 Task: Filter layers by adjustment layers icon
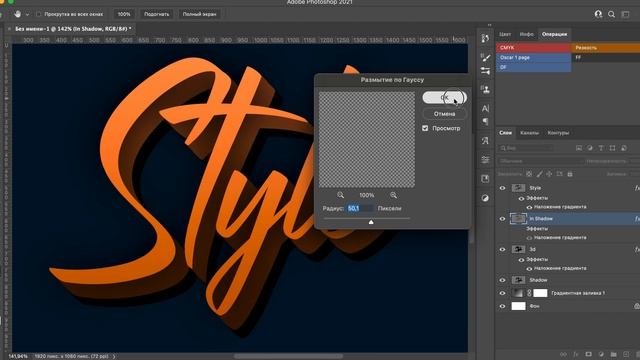(x=590, y=148)
